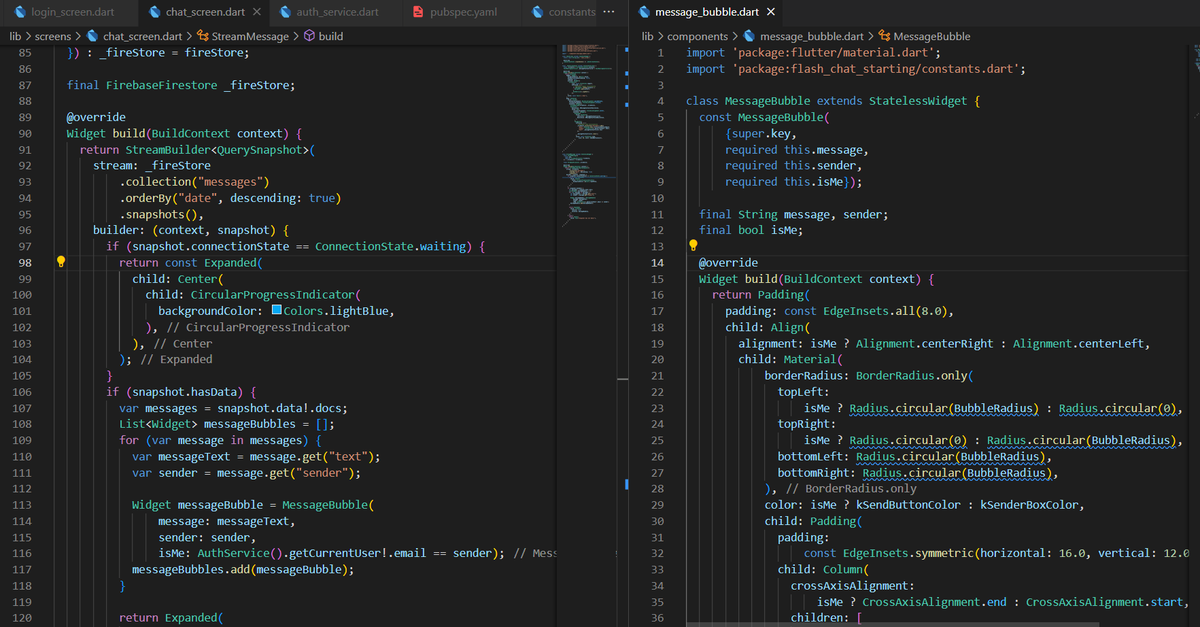Viewport: 1200px width, 627px height.
Task: Click CrossAxisAlignment.end on line 35
Action: click(934, 601)
